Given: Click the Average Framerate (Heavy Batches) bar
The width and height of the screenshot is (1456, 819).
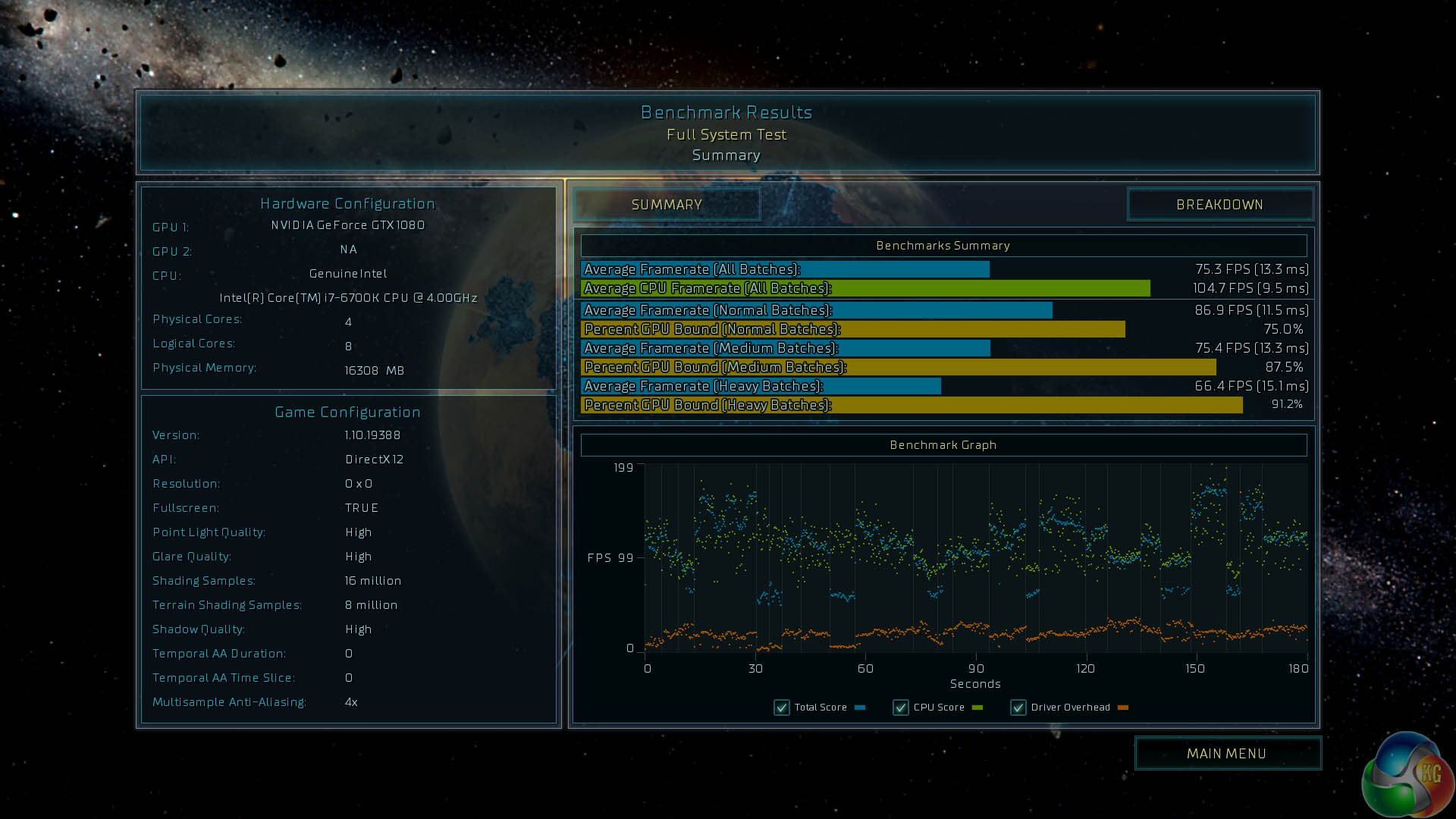Looking at the screenshot, I should [x=761, y=386].
